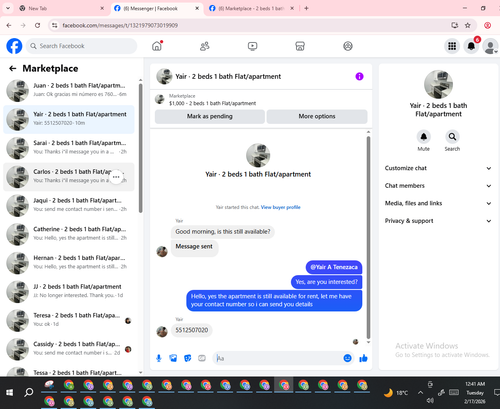
Task: Open the emoji picker
Action: (x=347, y=358)
